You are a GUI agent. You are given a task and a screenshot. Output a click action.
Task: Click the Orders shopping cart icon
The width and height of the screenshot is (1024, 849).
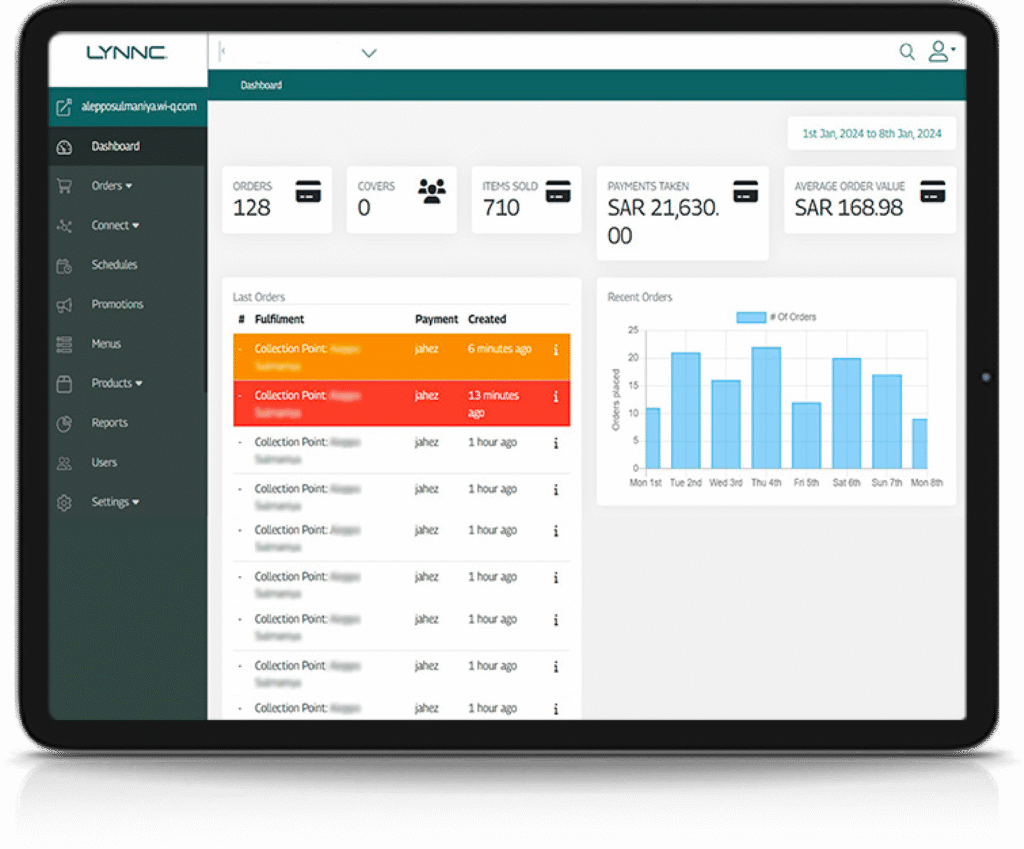[x=64, y=186]
